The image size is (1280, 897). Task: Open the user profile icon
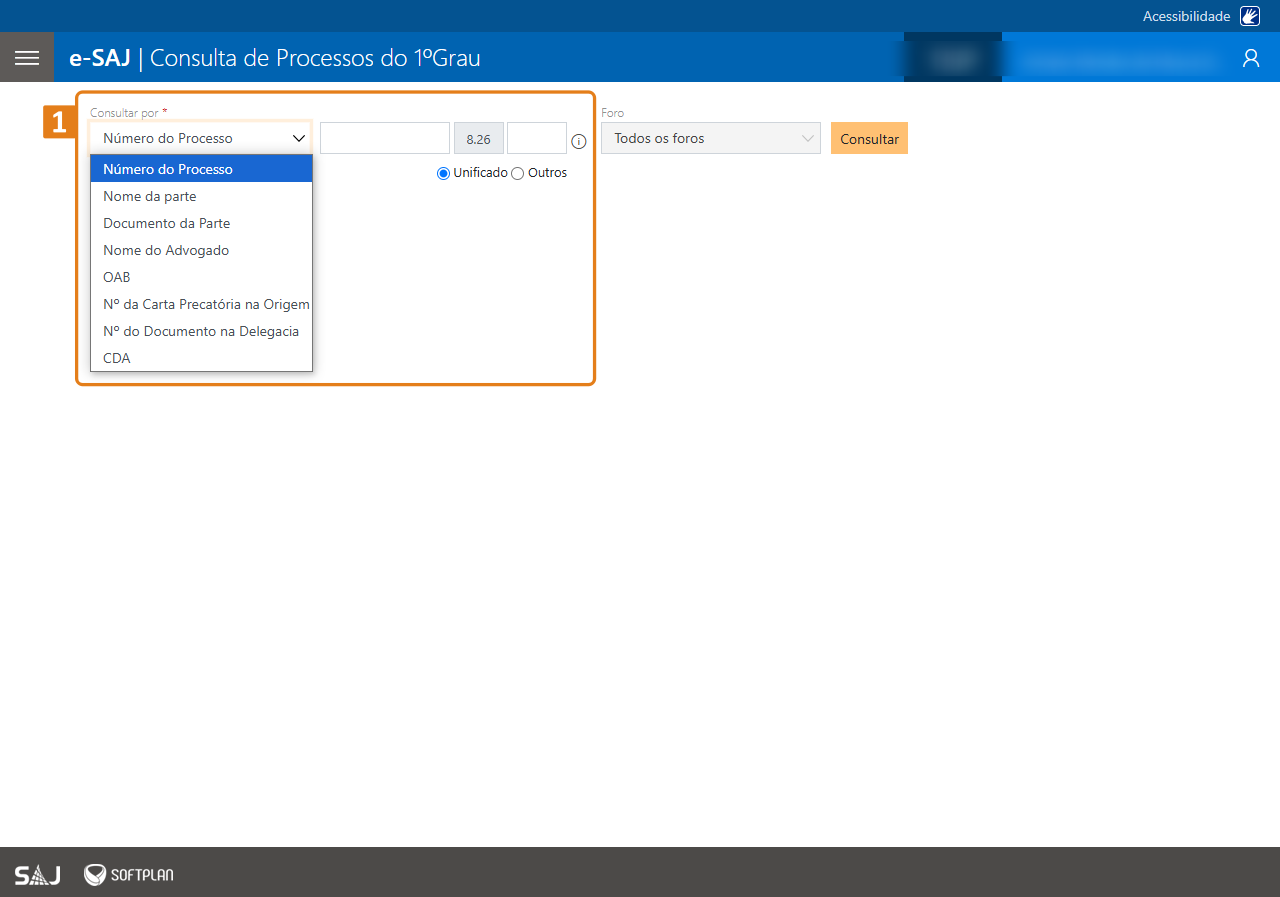[x=1251, y=58]
